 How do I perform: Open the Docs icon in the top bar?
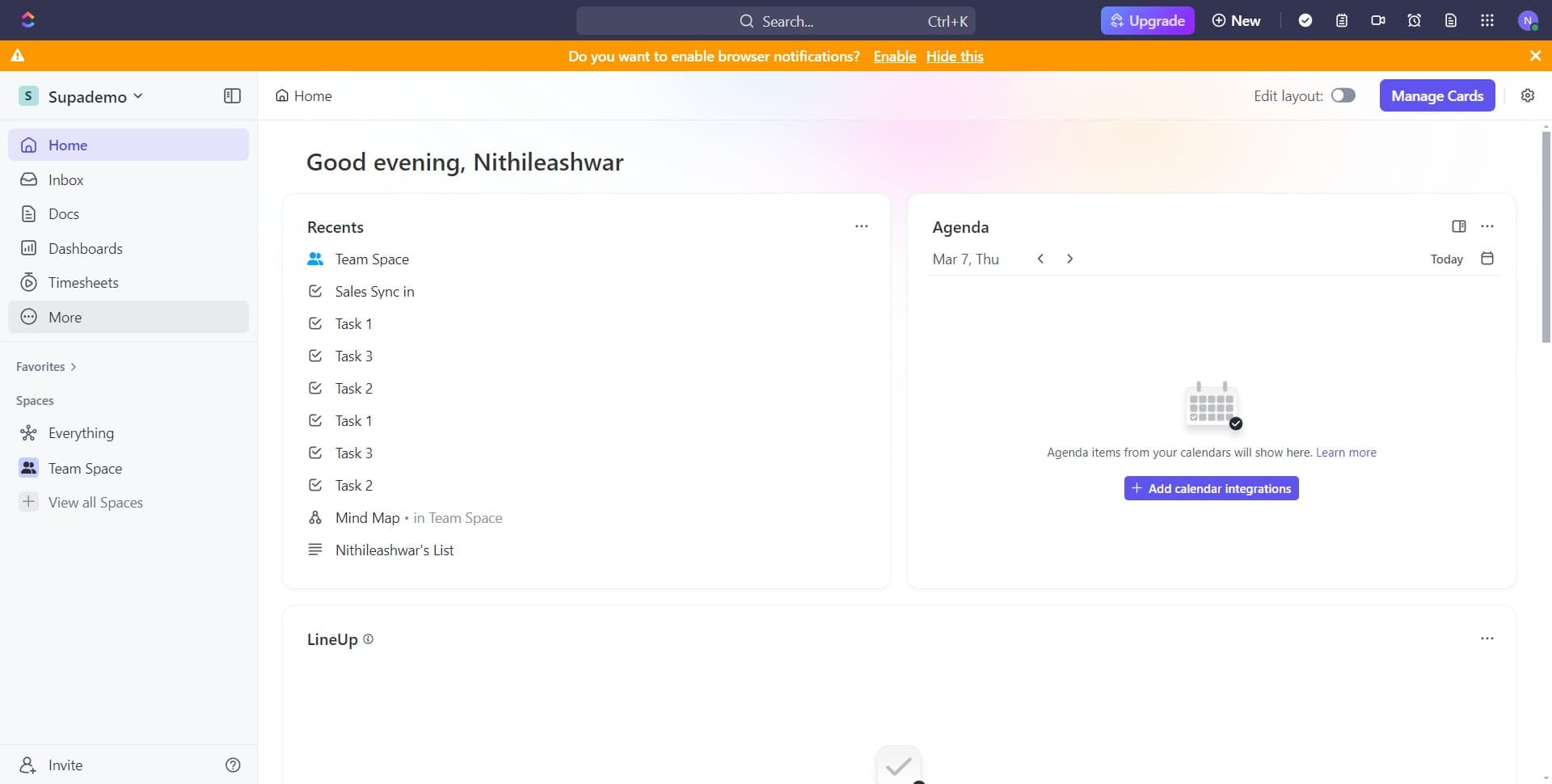click(1450, 20)
